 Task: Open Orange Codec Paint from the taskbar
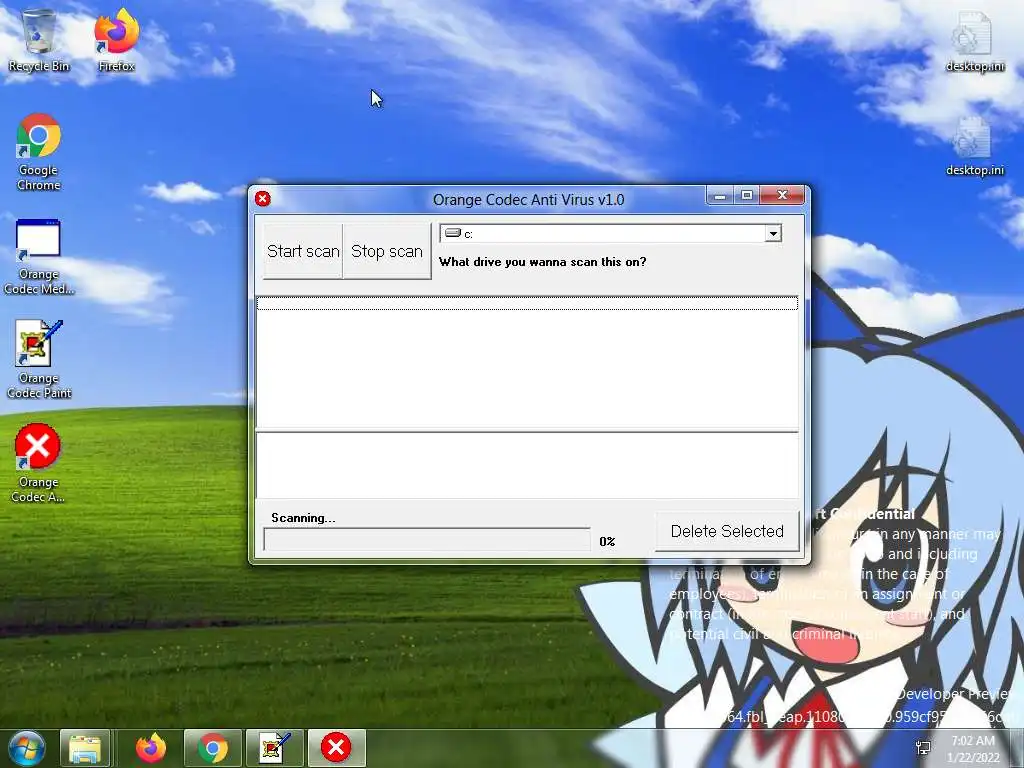tap(275, 748)
